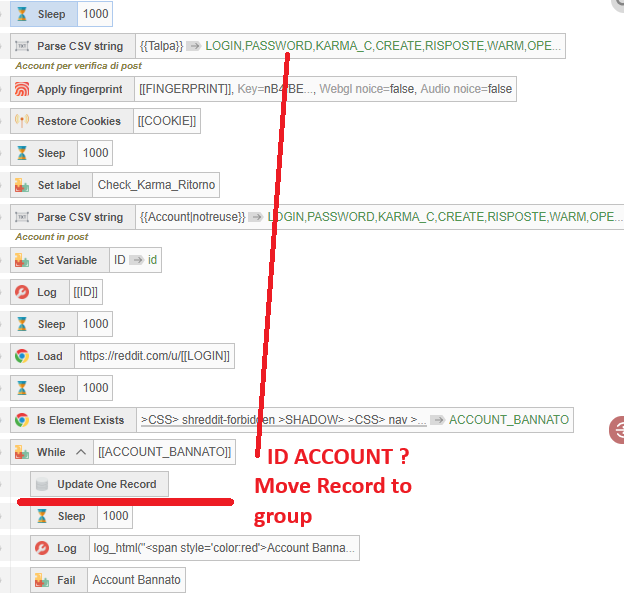Click the green ACCOUNT_BANNATO result variable
The height and width of the screenshot is (594, 624).
click(509, 420)
